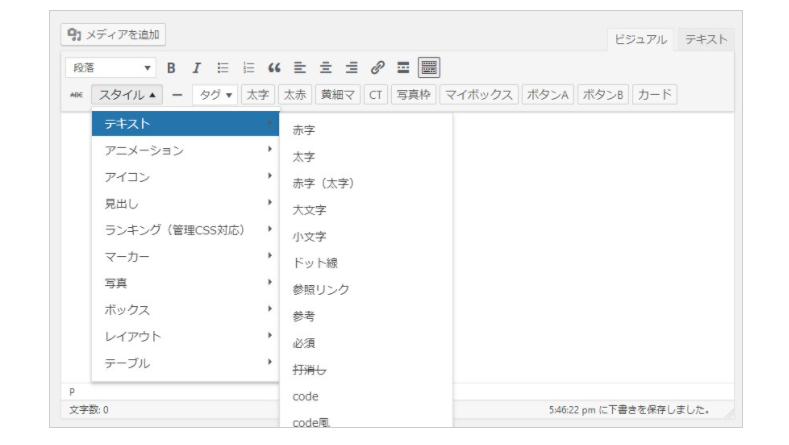This screenshot has height=445, width=789.
Task: Click the 写真枠 toolbar button
Action: click(413, 95)
